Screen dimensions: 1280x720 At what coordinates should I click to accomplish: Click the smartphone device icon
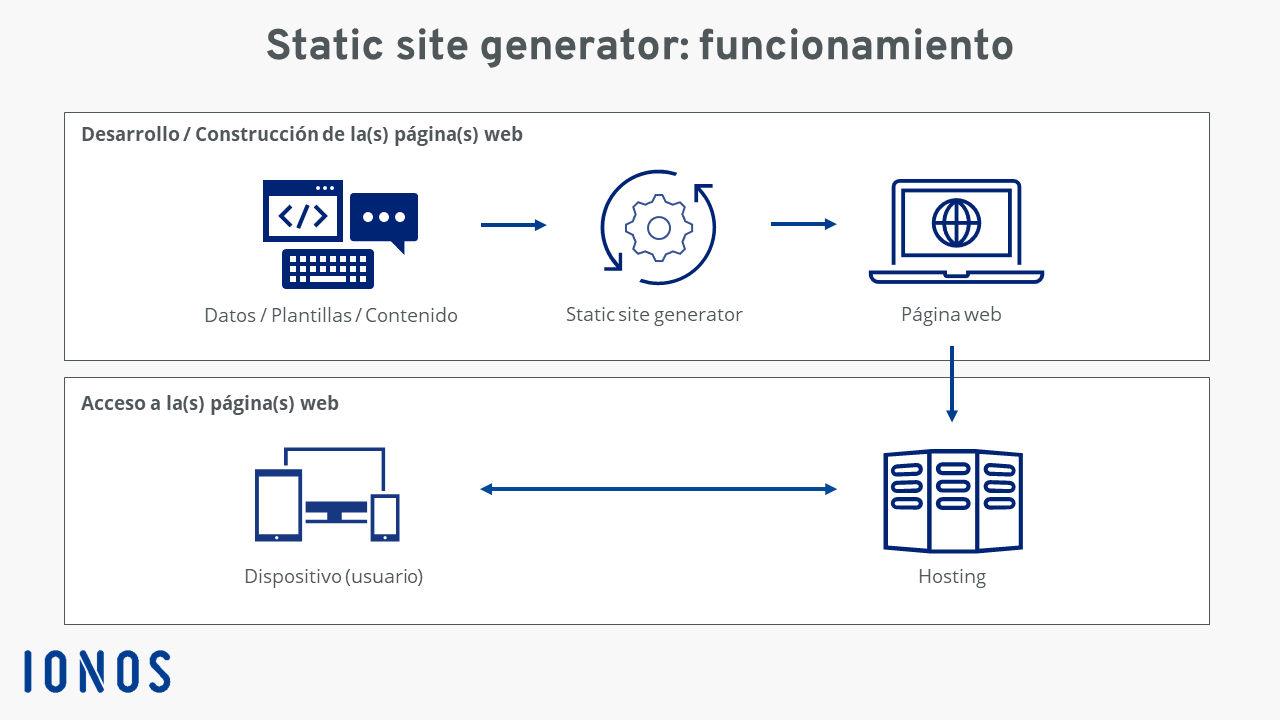point(385,517)
